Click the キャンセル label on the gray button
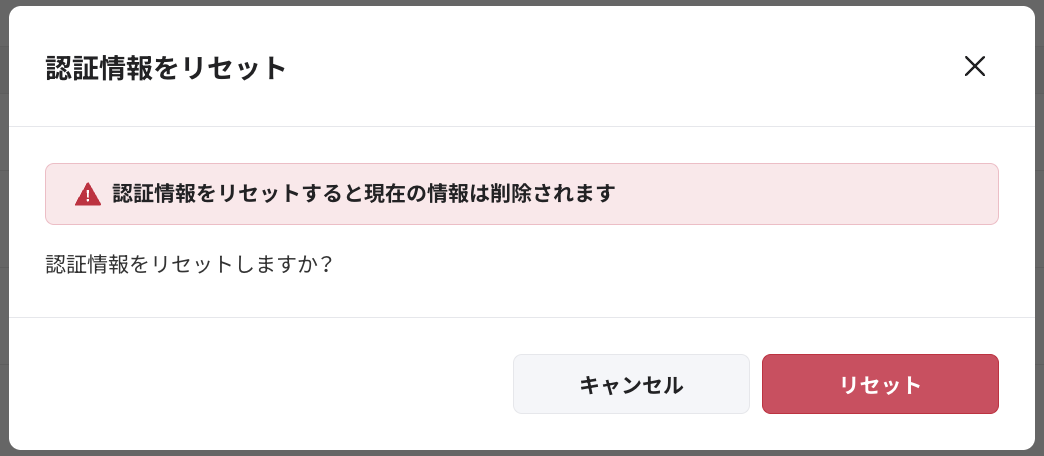Viewport: 1044px width, 456px height. [631, 385]
